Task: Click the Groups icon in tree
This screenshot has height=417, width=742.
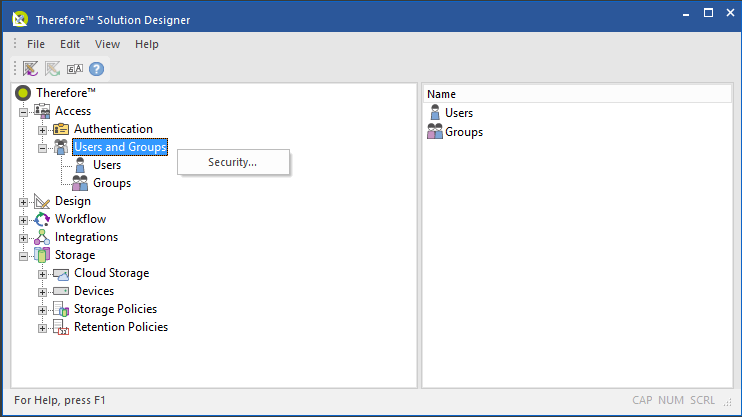Action: [80, 183]
